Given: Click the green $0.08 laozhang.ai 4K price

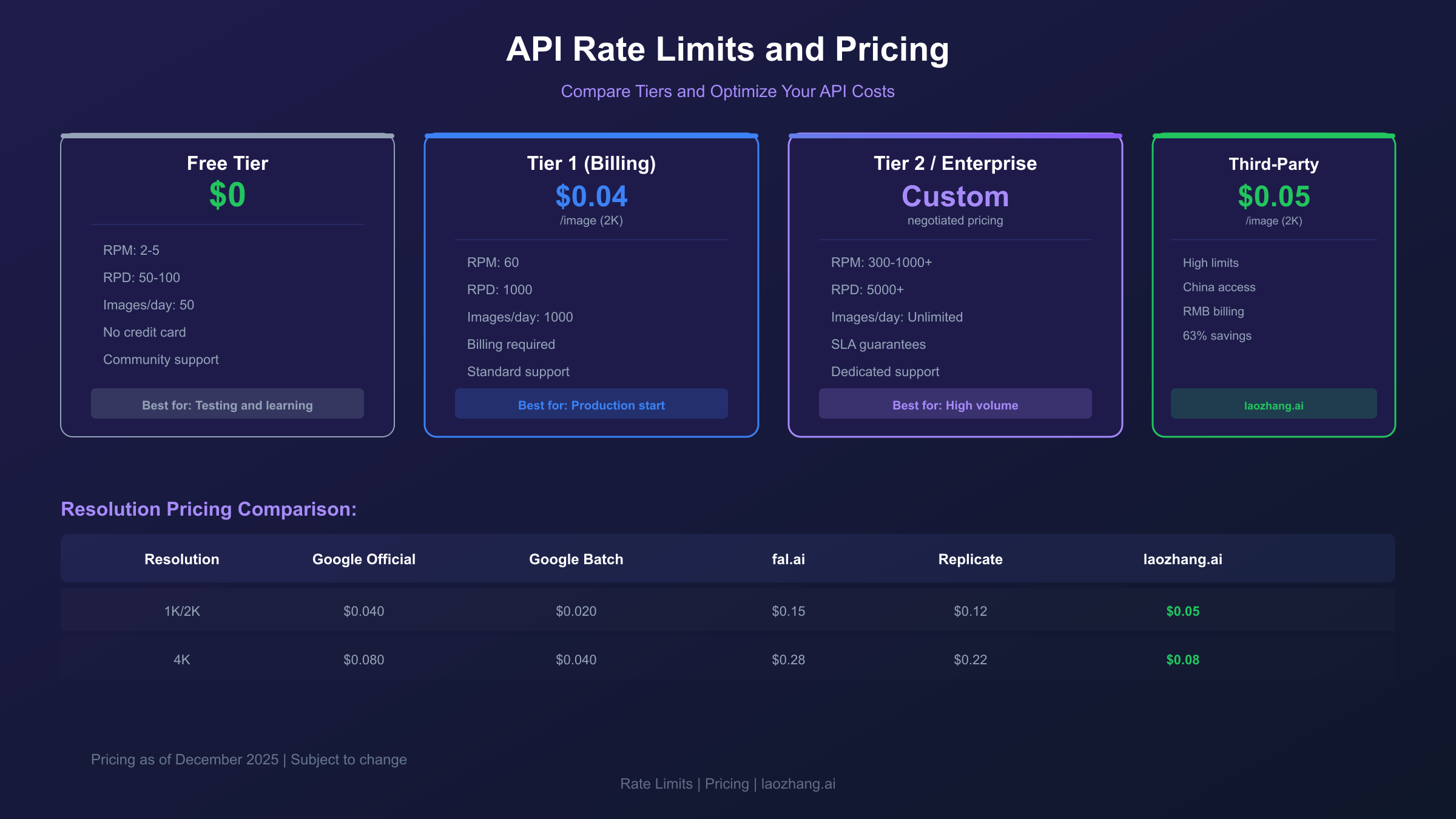Looking at the screenshot, I should coord(1183,659).
